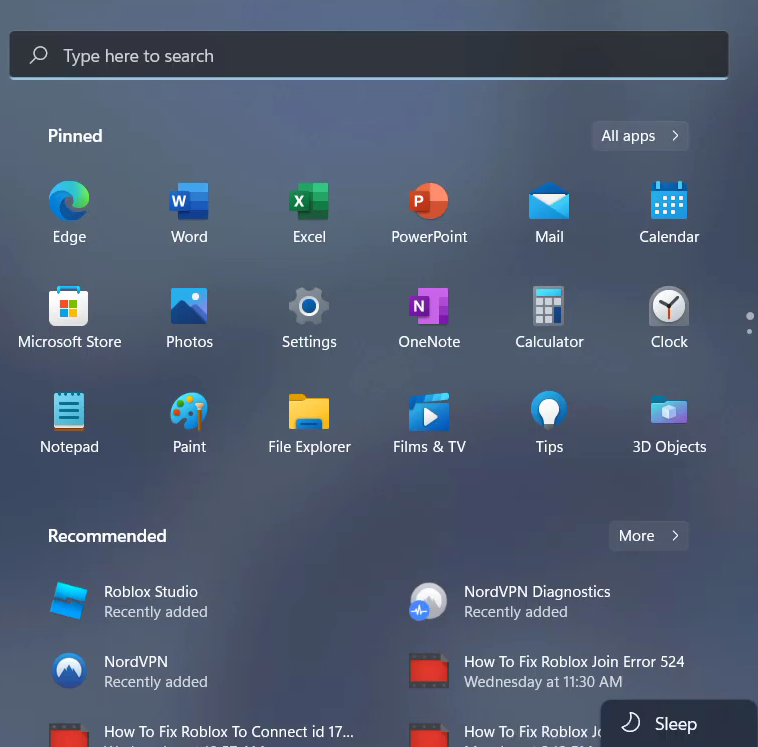The width and height of the screenshot is (758, 747).
Task: Open Excel pinned app
Action: [309, 212]
